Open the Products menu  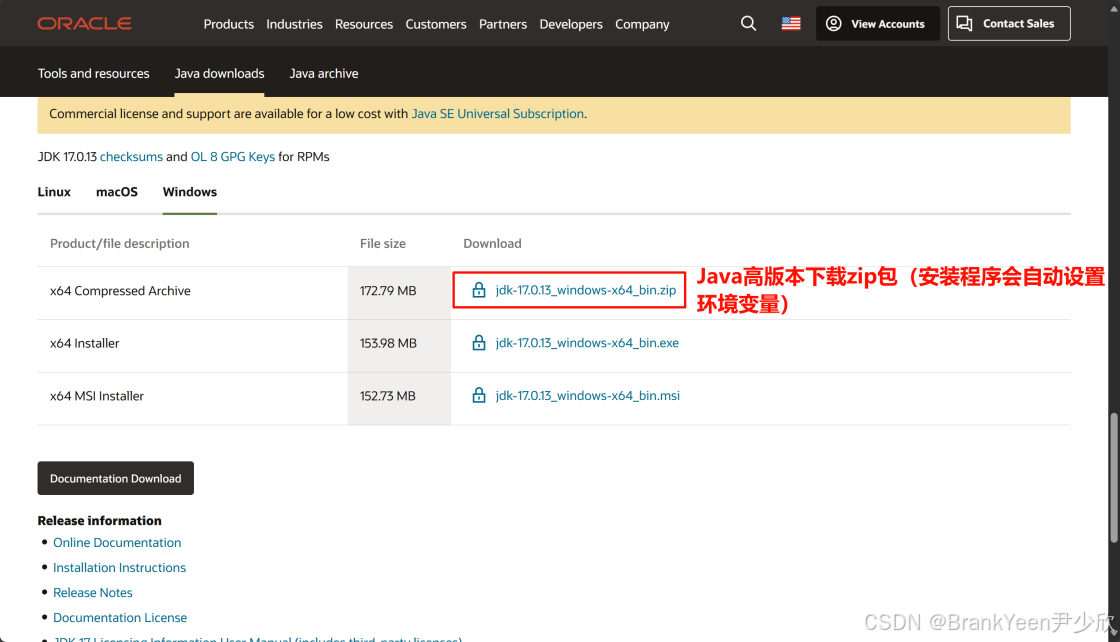229,24
